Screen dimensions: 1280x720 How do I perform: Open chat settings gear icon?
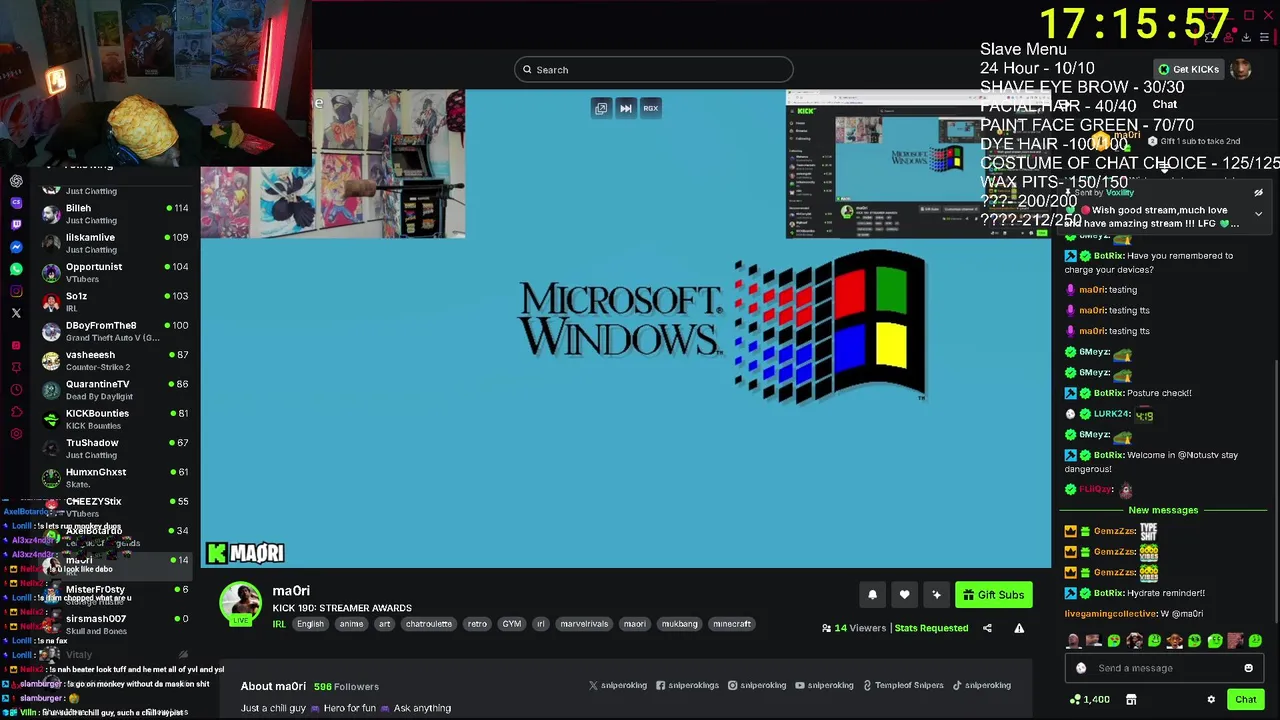tap(1211, 700)
